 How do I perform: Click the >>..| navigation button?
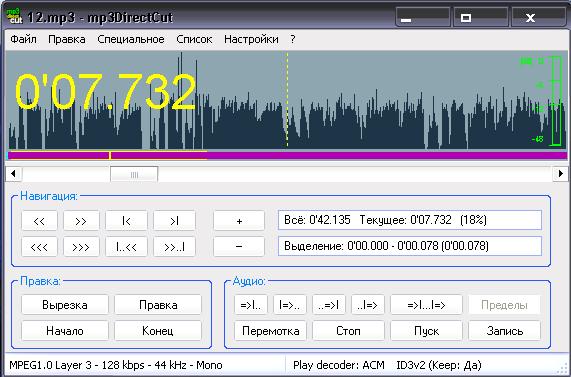[174, 247]
